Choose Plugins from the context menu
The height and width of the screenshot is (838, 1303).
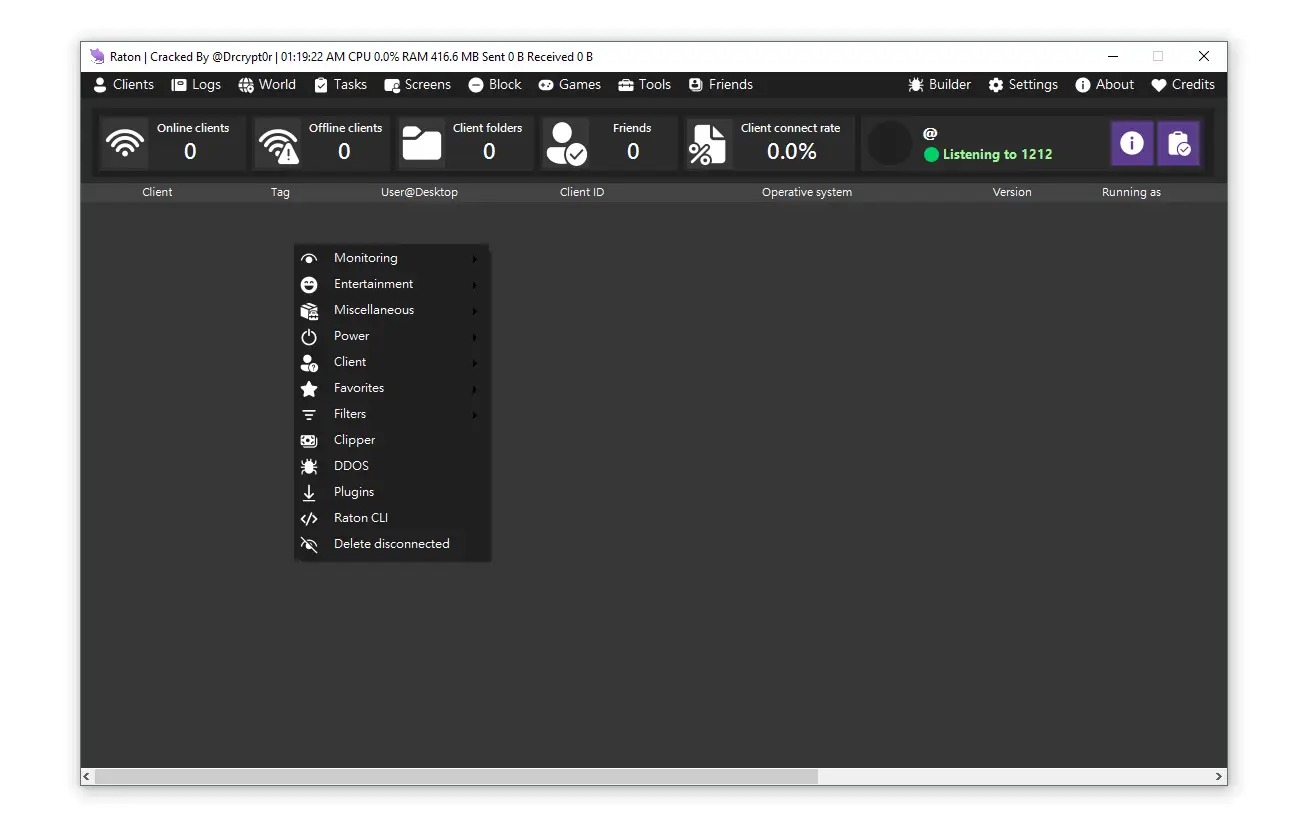click(x=354, y=492)
